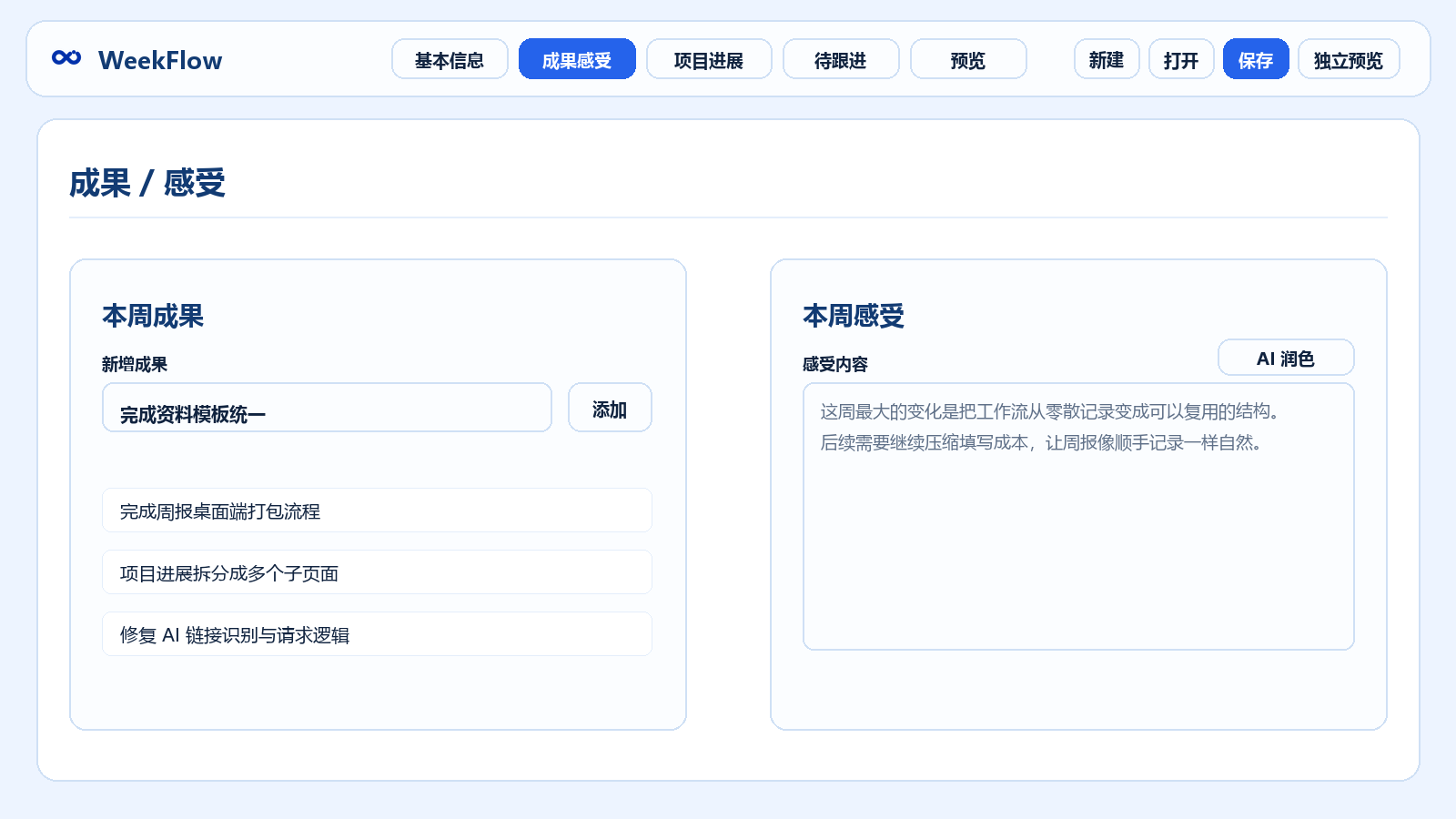Select the 成果感受 tab
The width and height of the screenshot is (1456, 819).
(577, 59)
